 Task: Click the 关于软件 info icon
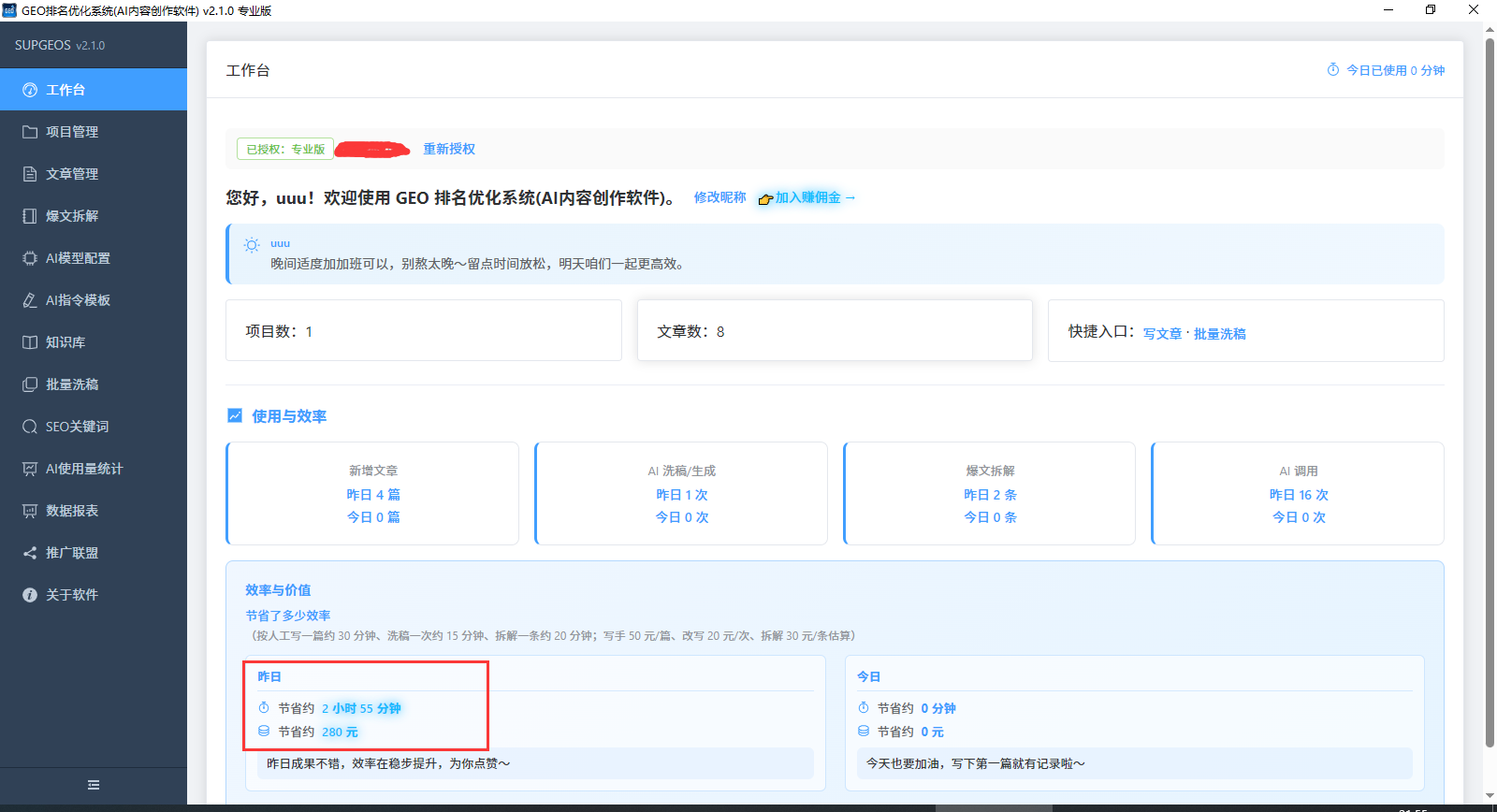30,595
